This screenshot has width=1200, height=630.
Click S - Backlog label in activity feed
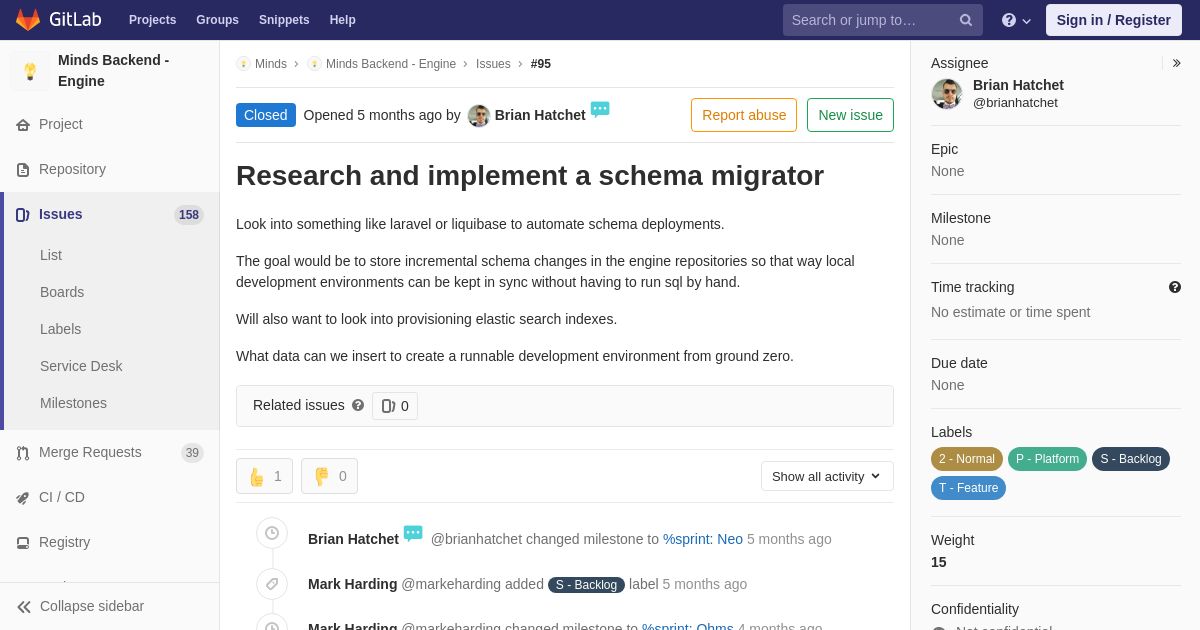pos(586,585)
